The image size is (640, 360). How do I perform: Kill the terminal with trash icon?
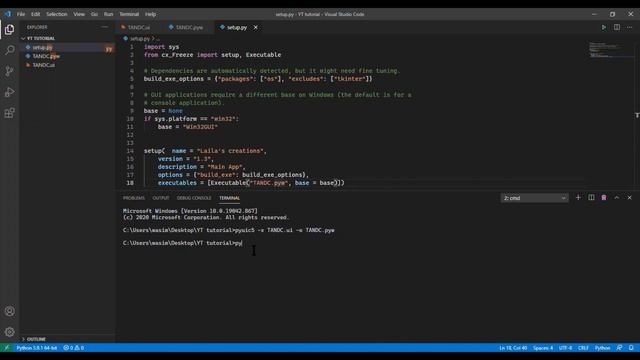[x=604, y=198]
